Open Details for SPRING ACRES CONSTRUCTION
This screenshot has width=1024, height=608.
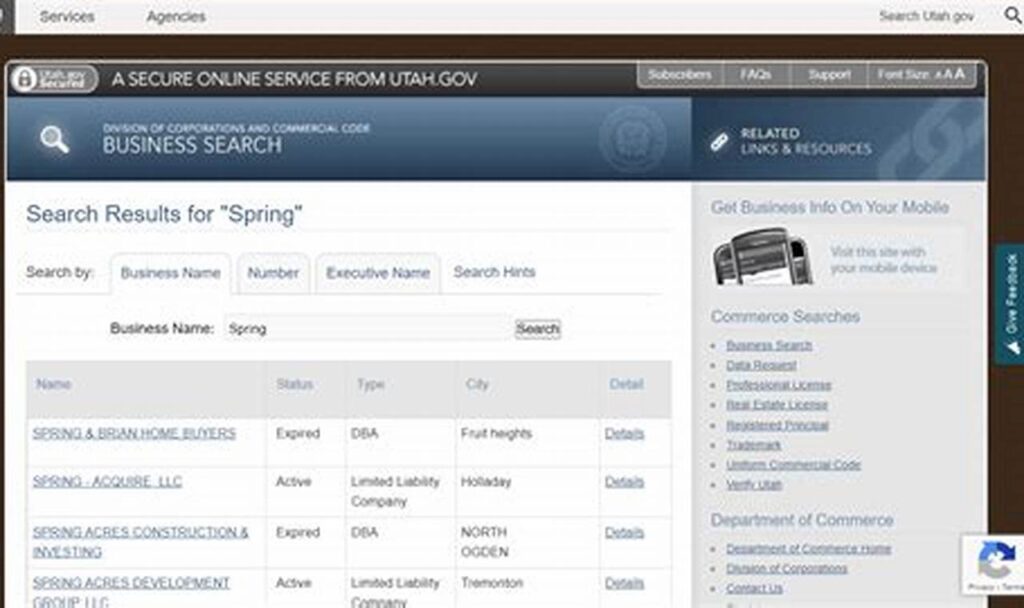624,533
